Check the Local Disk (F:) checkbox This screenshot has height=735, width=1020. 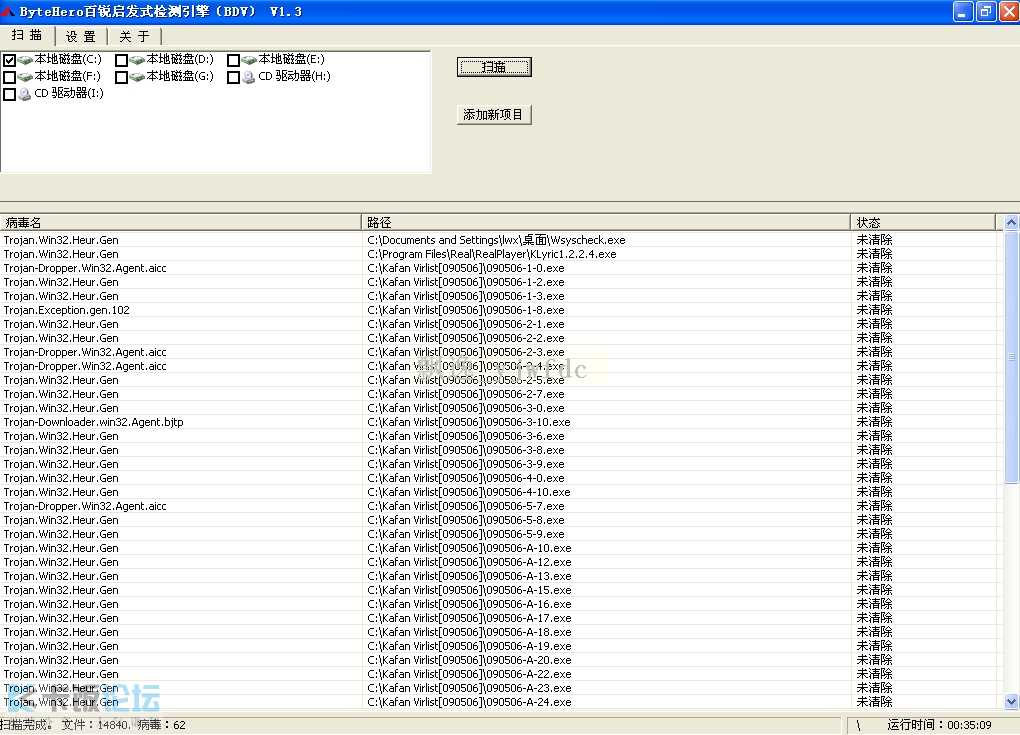[10, 77]
